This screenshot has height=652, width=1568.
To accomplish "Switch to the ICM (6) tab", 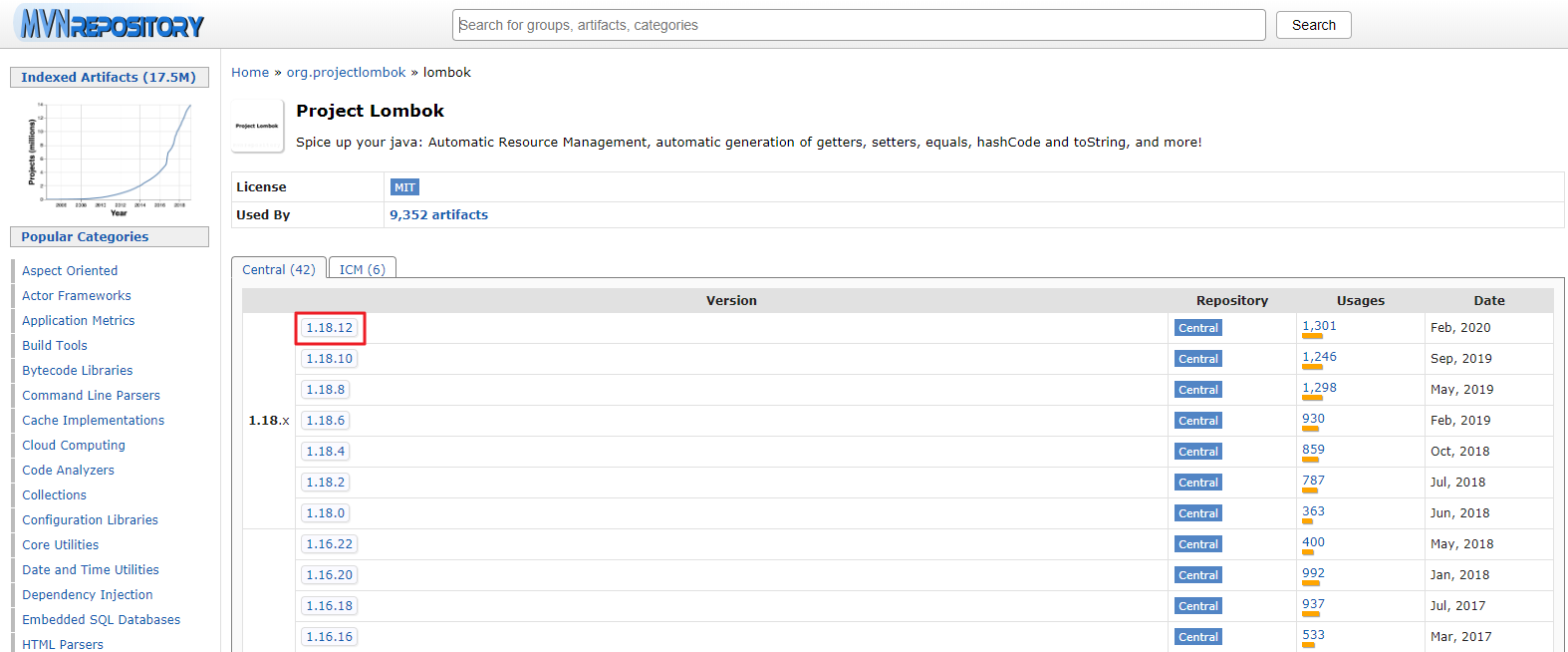I will (363, 269).
